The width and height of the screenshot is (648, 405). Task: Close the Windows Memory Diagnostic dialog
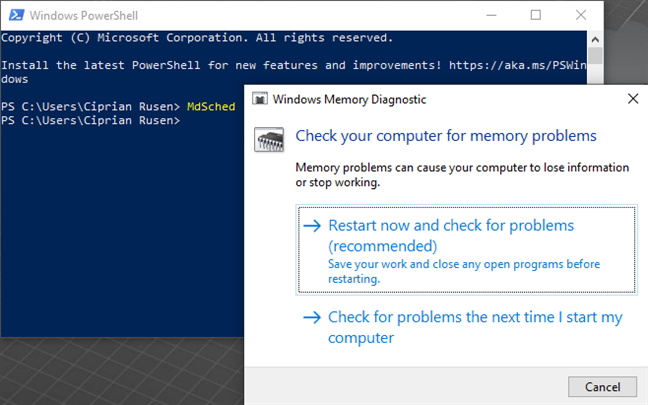point(633,99)
